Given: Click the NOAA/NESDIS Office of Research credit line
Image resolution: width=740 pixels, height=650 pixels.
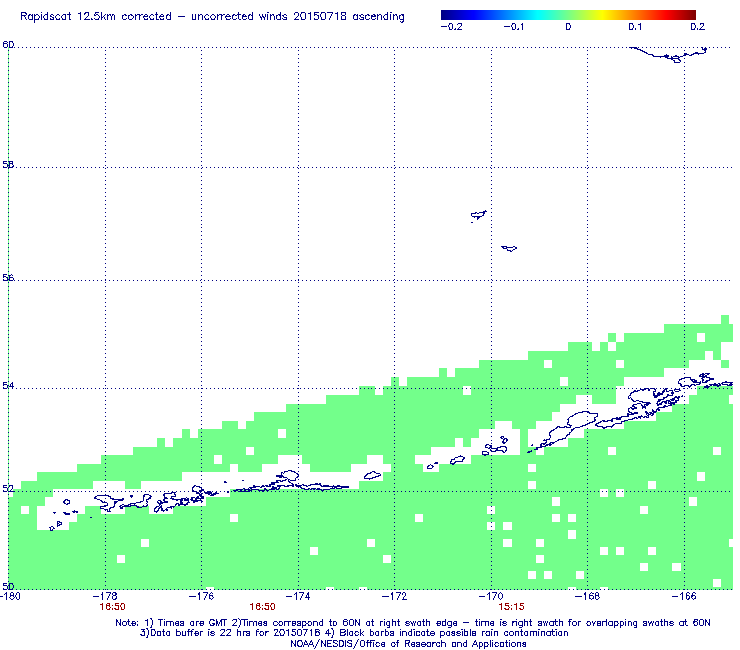Looking at the screenshot, I should (x=408, y=644).
